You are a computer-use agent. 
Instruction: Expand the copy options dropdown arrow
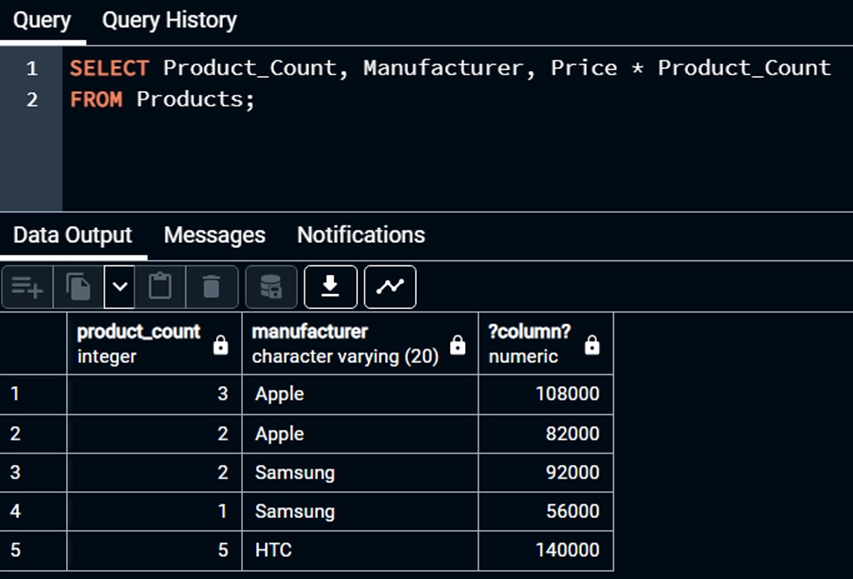pos(120,288)
